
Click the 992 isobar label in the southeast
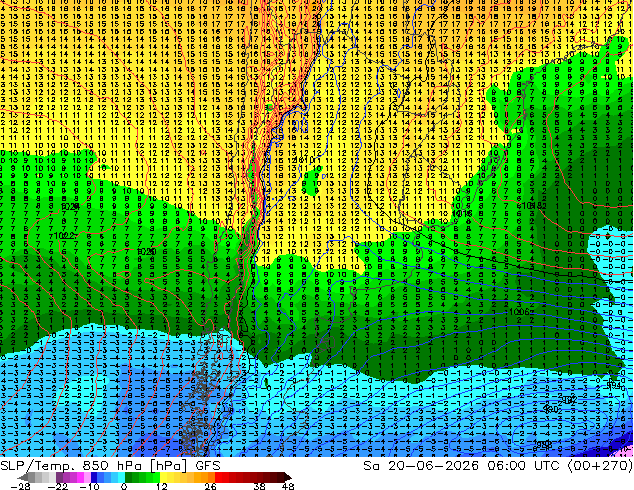click(570, 400)
